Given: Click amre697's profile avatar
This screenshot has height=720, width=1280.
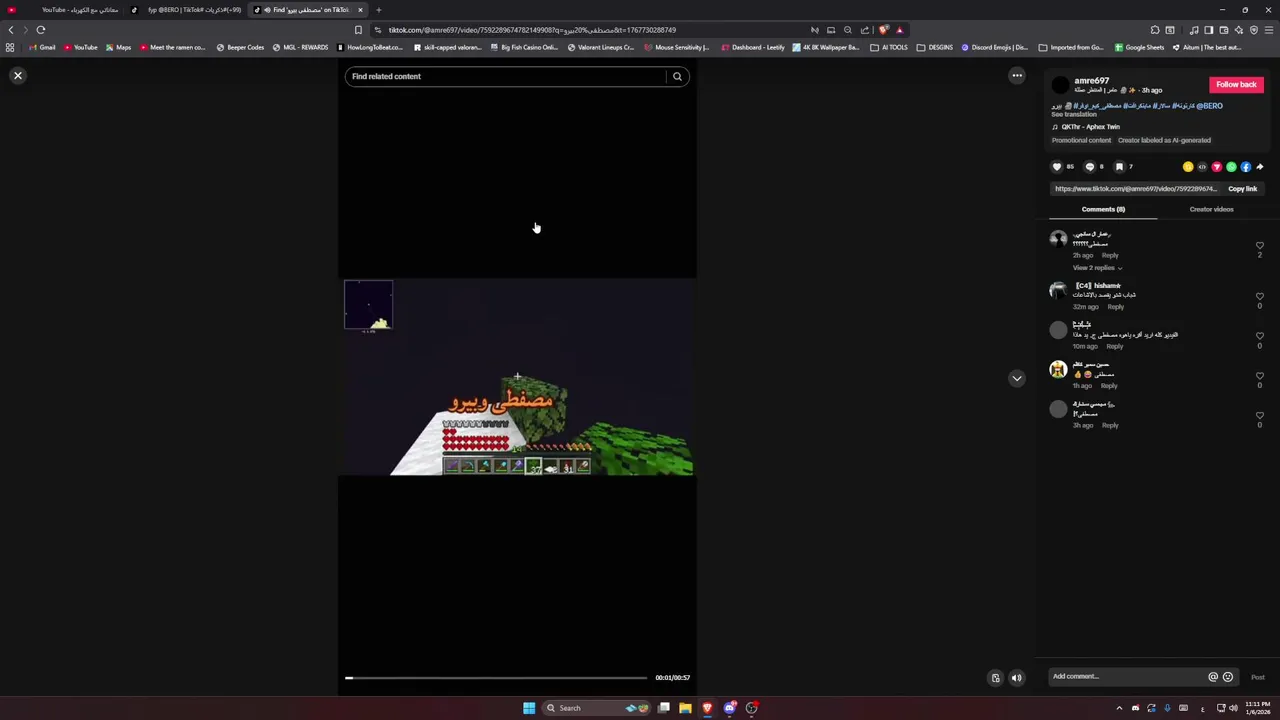Looking at the screenshot, I should coord(1060,85).
